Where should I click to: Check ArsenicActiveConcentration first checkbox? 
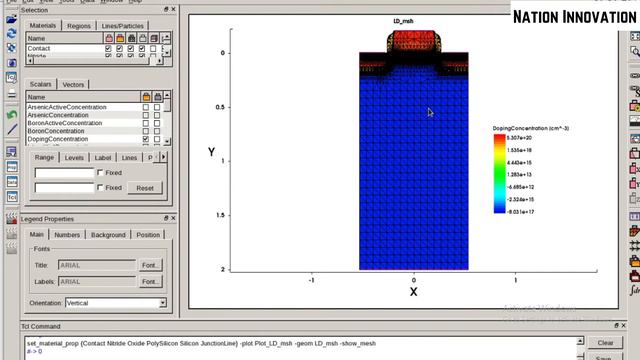(x=146, y=107)
